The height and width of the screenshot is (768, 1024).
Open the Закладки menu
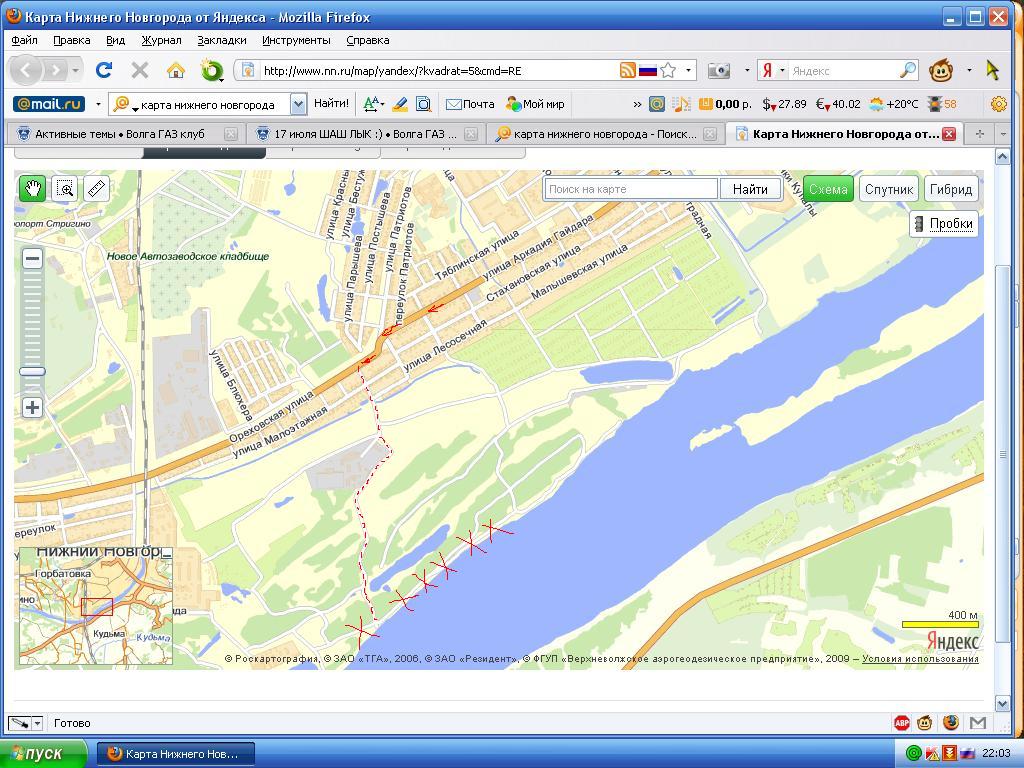[x=221, y=40]
